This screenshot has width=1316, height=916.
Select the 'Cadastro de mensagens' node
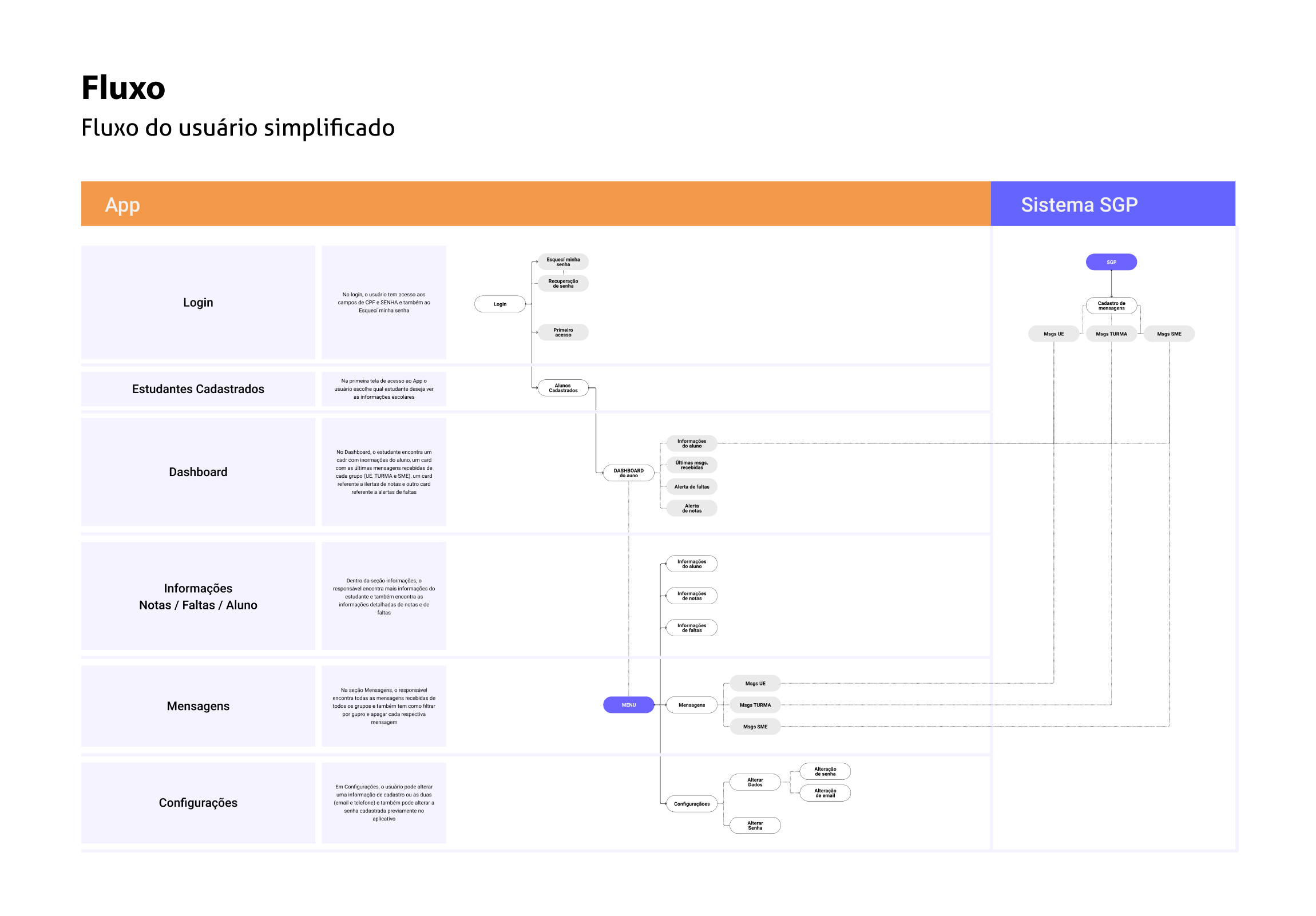coord(1111,306)
